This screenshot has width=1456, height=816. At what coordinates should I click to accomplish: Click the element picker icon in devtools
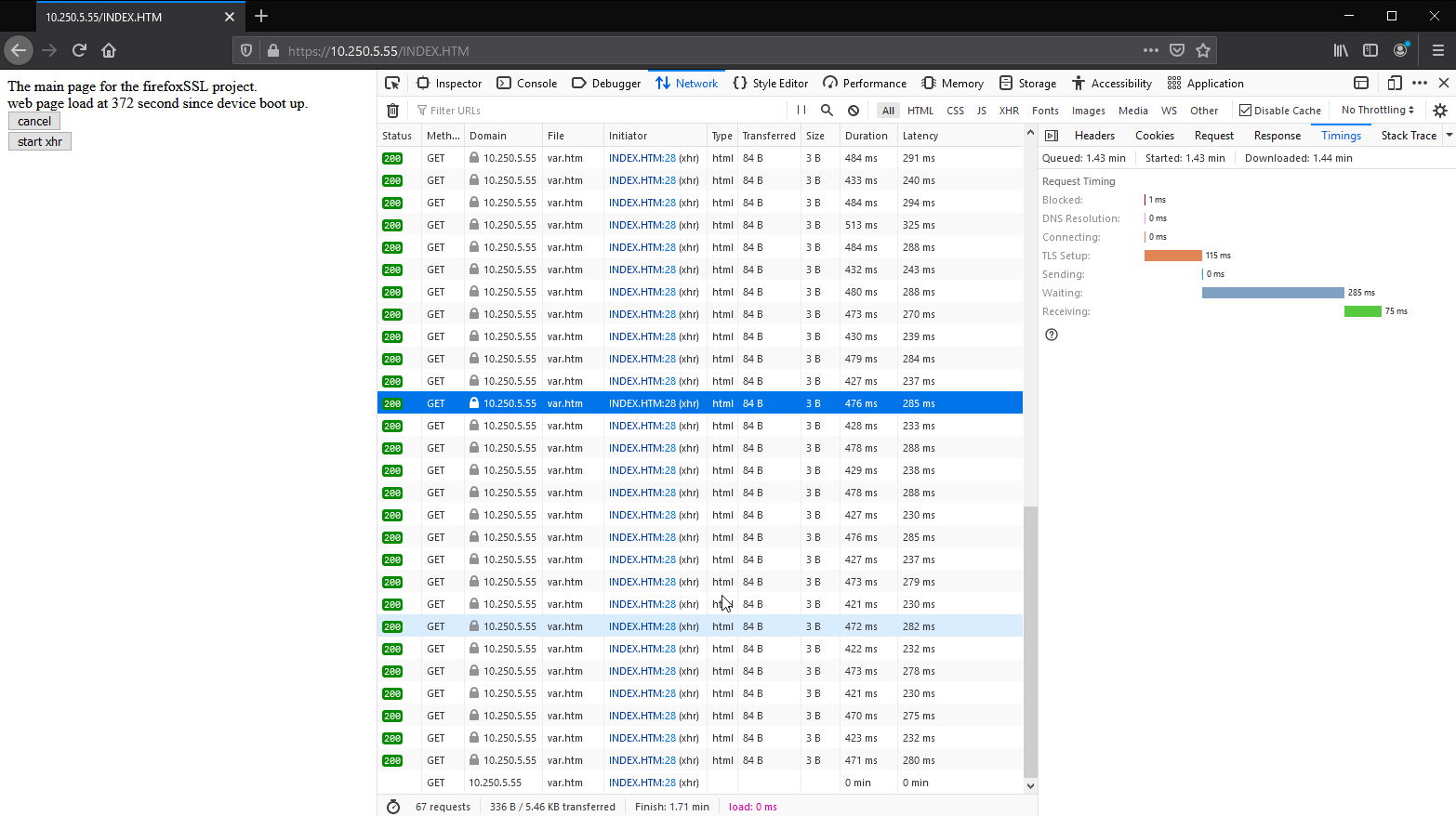pyautogui.click(x=392, y=83)
